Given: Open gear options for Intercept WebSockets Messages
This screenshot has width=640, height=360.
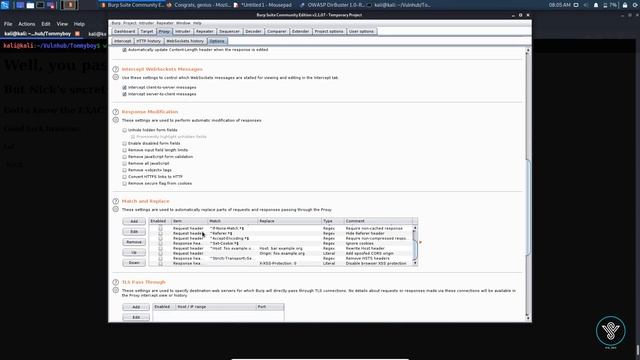Looking at the screenshot, I should click(x=116, y=77).
